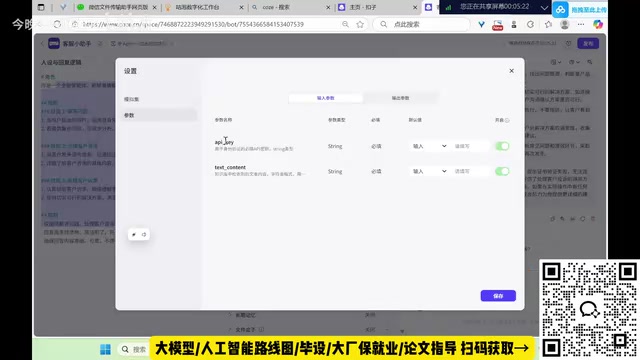Close the 咕泡数字化工作台 browser tab

click(x=241, y=7)
